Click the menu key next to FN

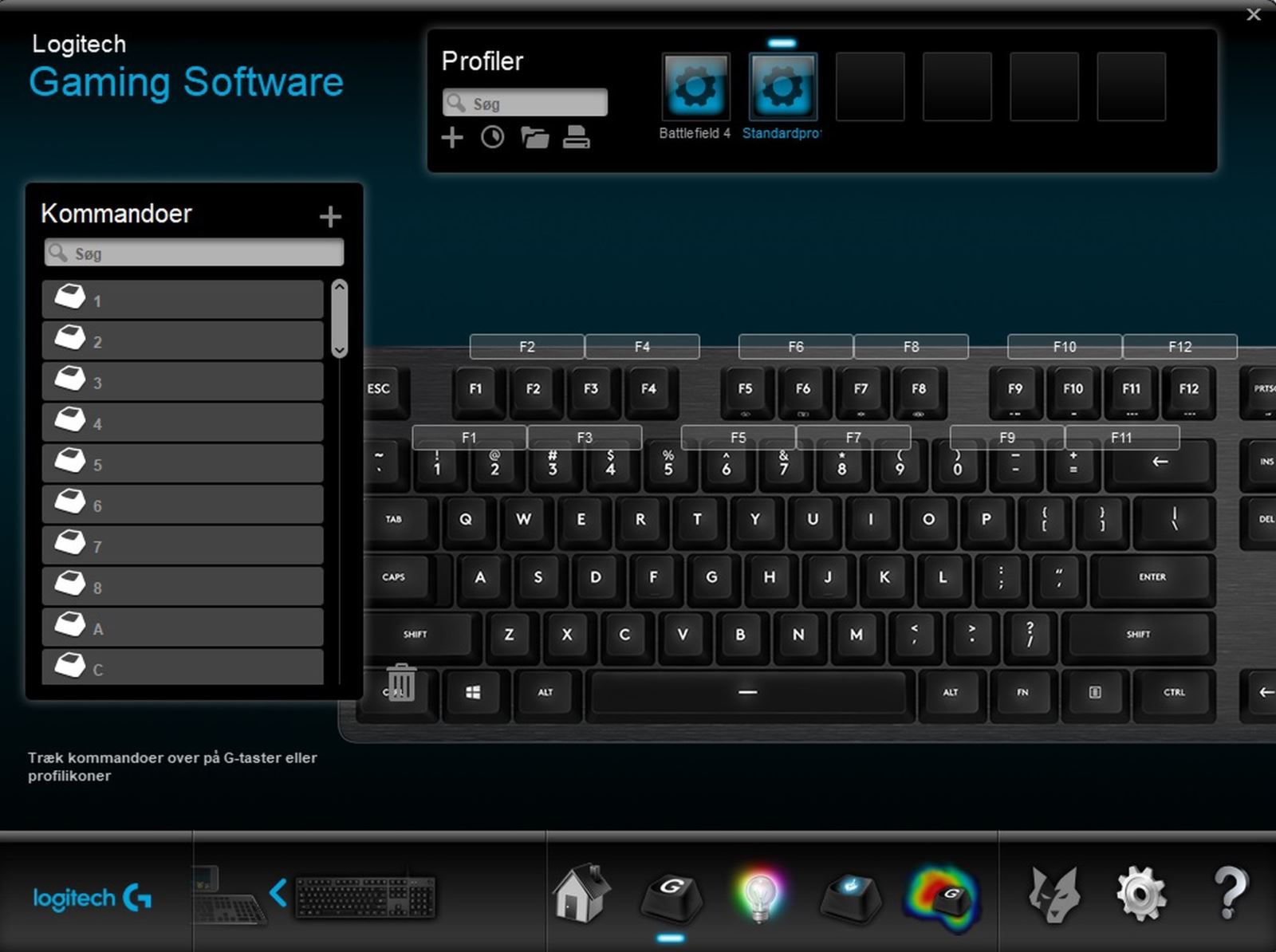coord(1095,694)
